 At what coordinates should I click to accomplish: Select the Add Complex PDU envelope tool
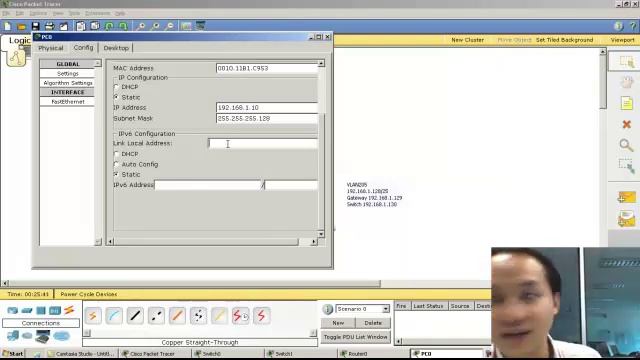point(627,219)
